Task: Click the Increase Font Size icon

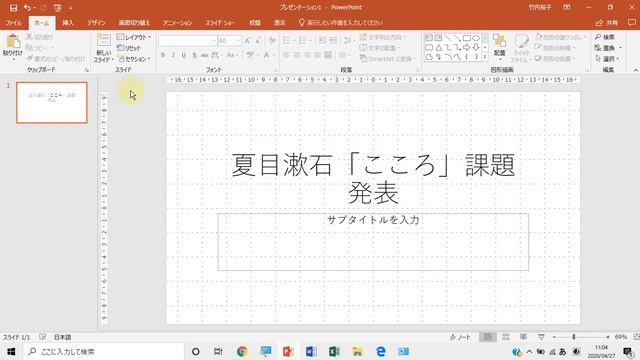Action: pyautogui.click(x=247, y=41)
